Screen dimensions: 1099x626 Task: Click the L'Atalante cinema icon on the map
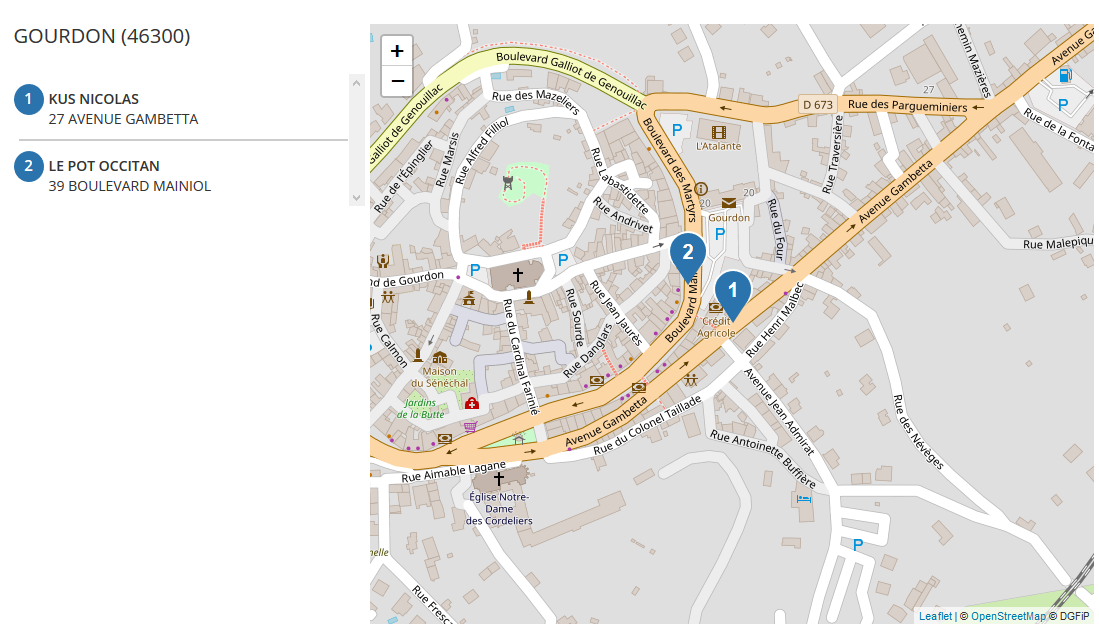tap(718, 132)
